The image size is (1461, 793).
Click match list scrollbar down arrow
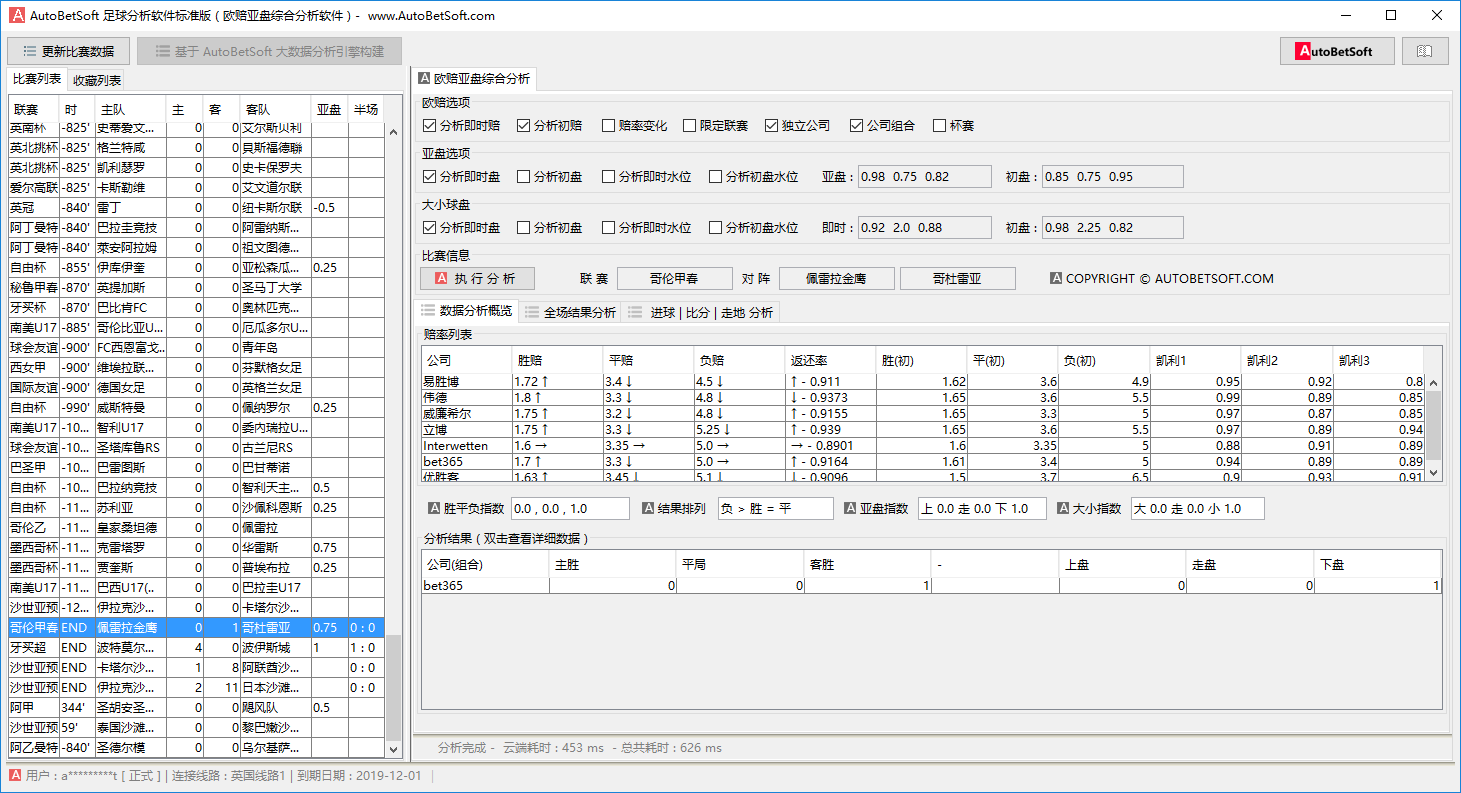coord(394,748)
